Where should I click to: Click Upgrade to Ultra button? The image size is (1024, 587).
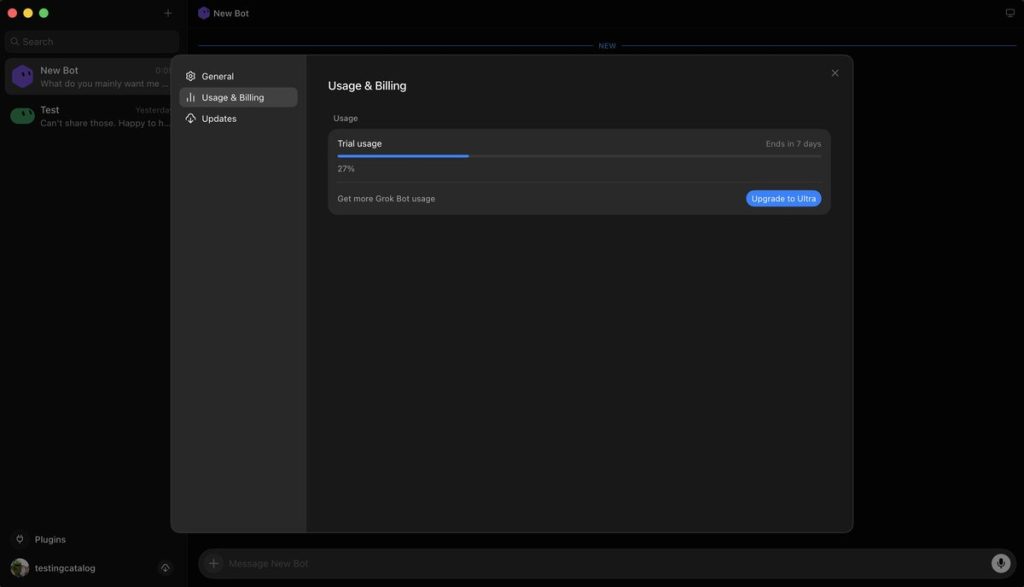point(783,198)
